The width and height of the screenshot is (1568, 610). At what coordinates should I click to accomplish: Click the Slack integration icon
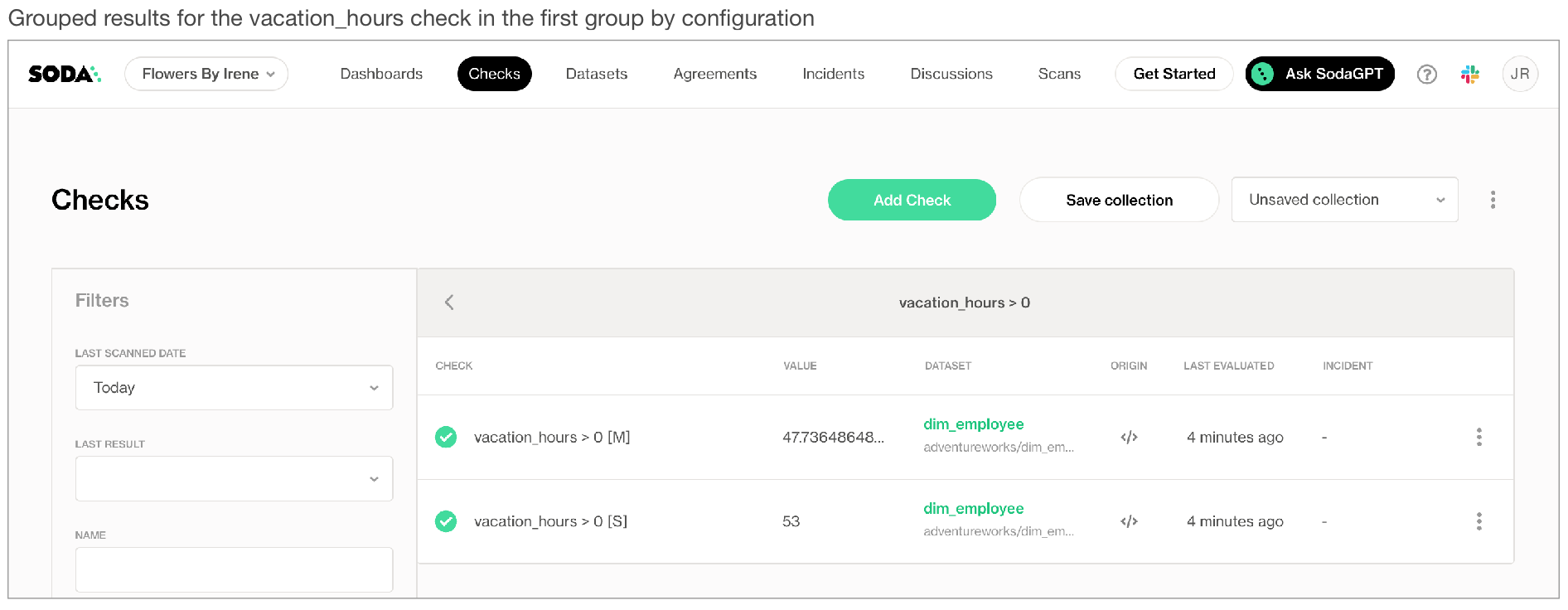[x=1470, y=75]
